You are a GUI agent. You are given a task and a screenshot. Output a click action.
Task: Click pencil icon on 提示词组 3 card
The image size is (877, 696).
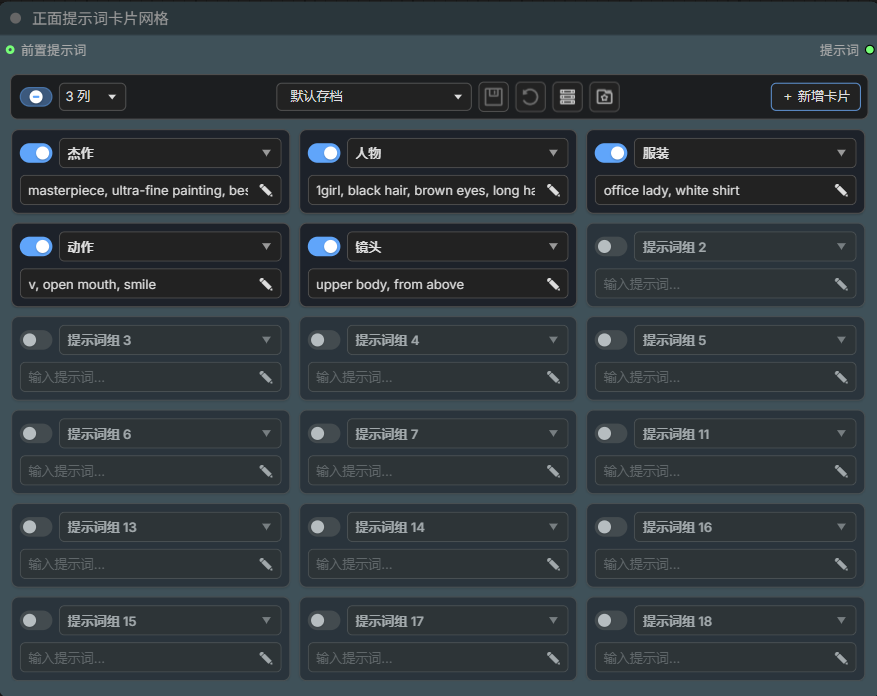[266, 378]
